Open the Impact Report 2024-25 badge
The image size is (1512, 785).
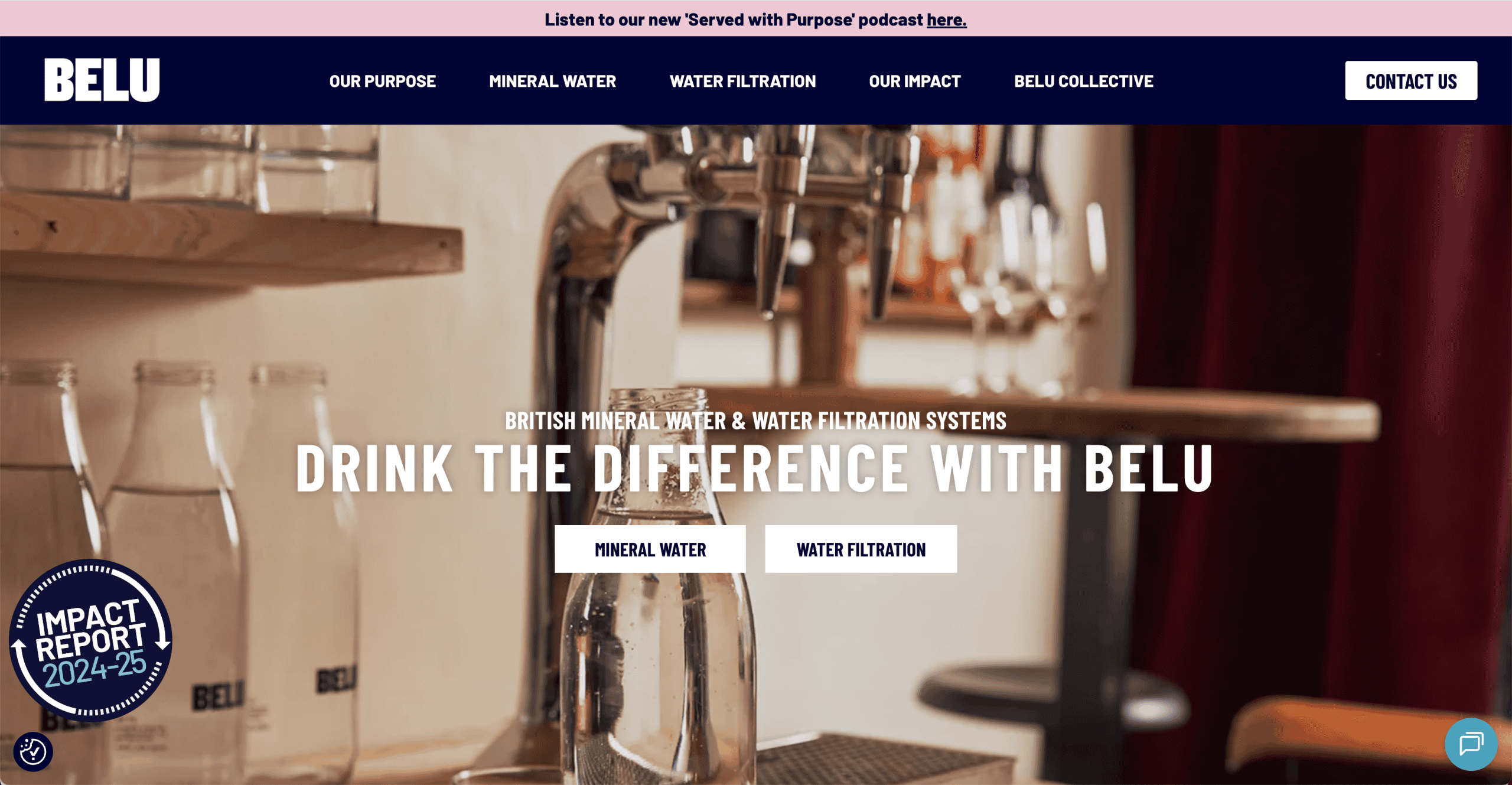point(90,640)
